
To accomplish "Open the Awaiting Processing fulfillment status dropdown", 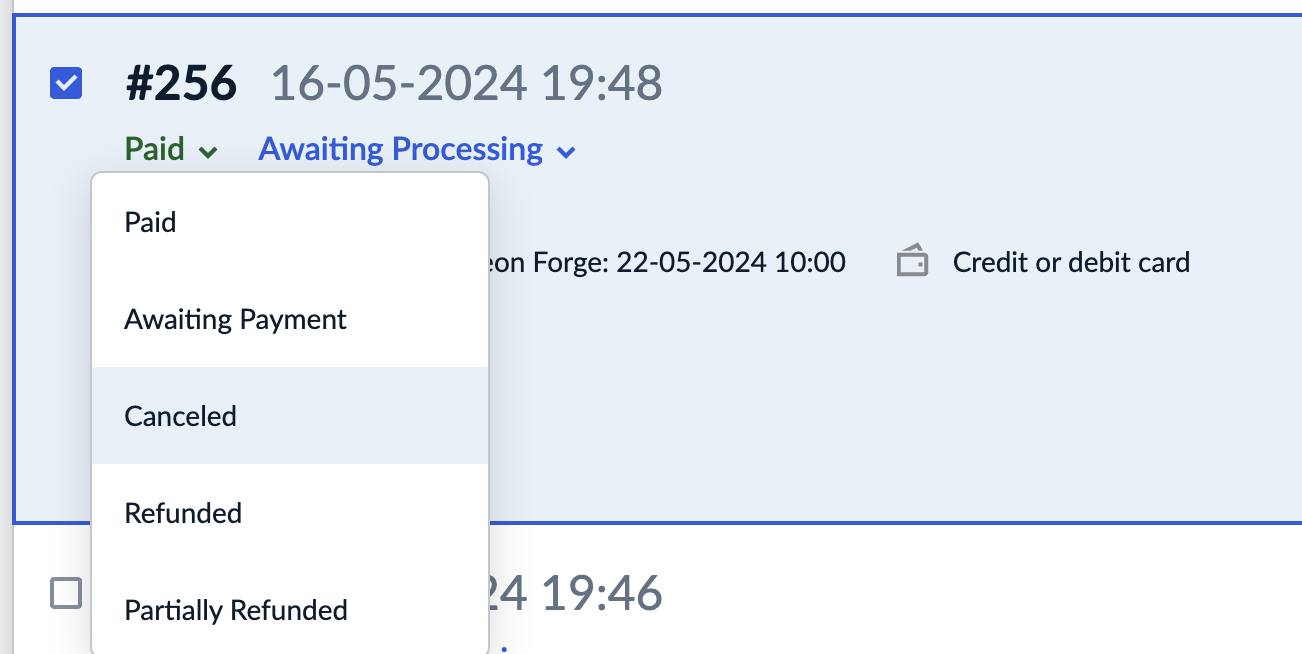I will [x=401, y=150].
